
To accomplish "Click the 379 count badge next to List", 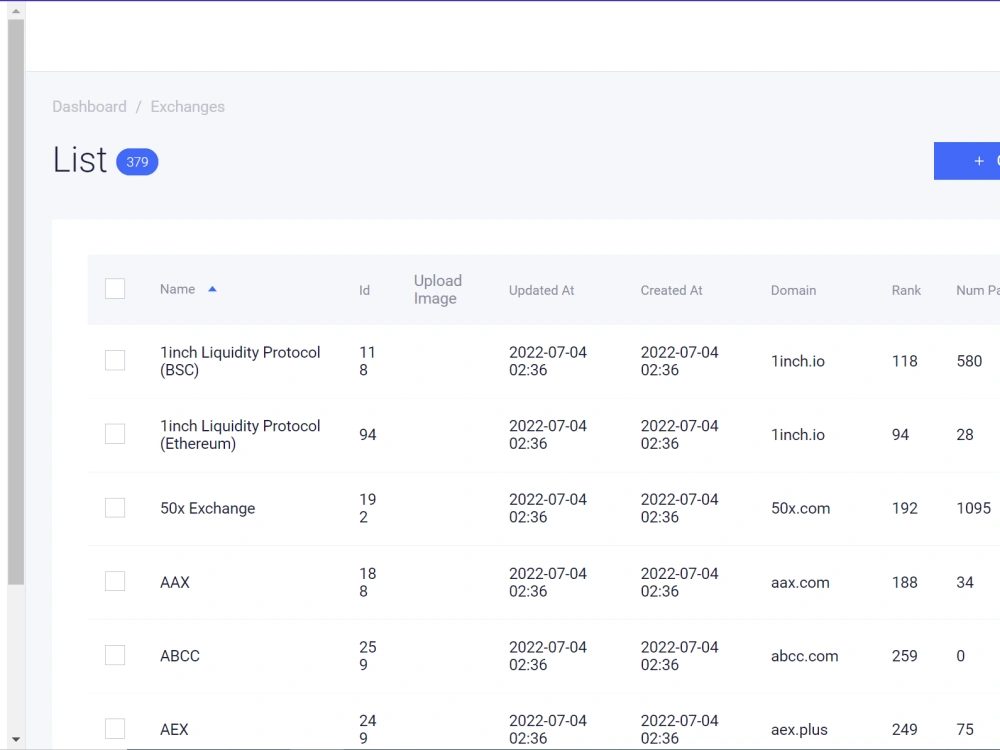I will (x=137, y=162).
